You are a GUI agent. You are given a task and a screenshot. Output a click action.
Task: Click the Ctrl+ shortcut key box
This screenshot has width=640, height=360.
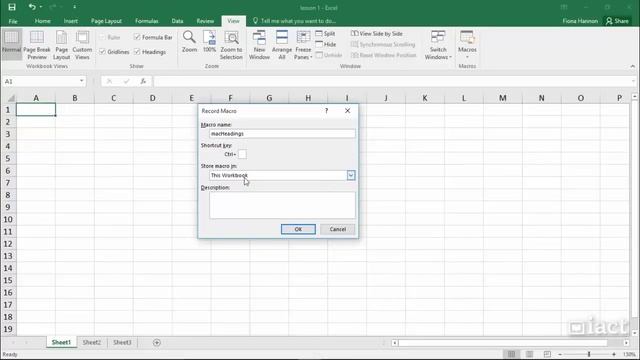242,154
